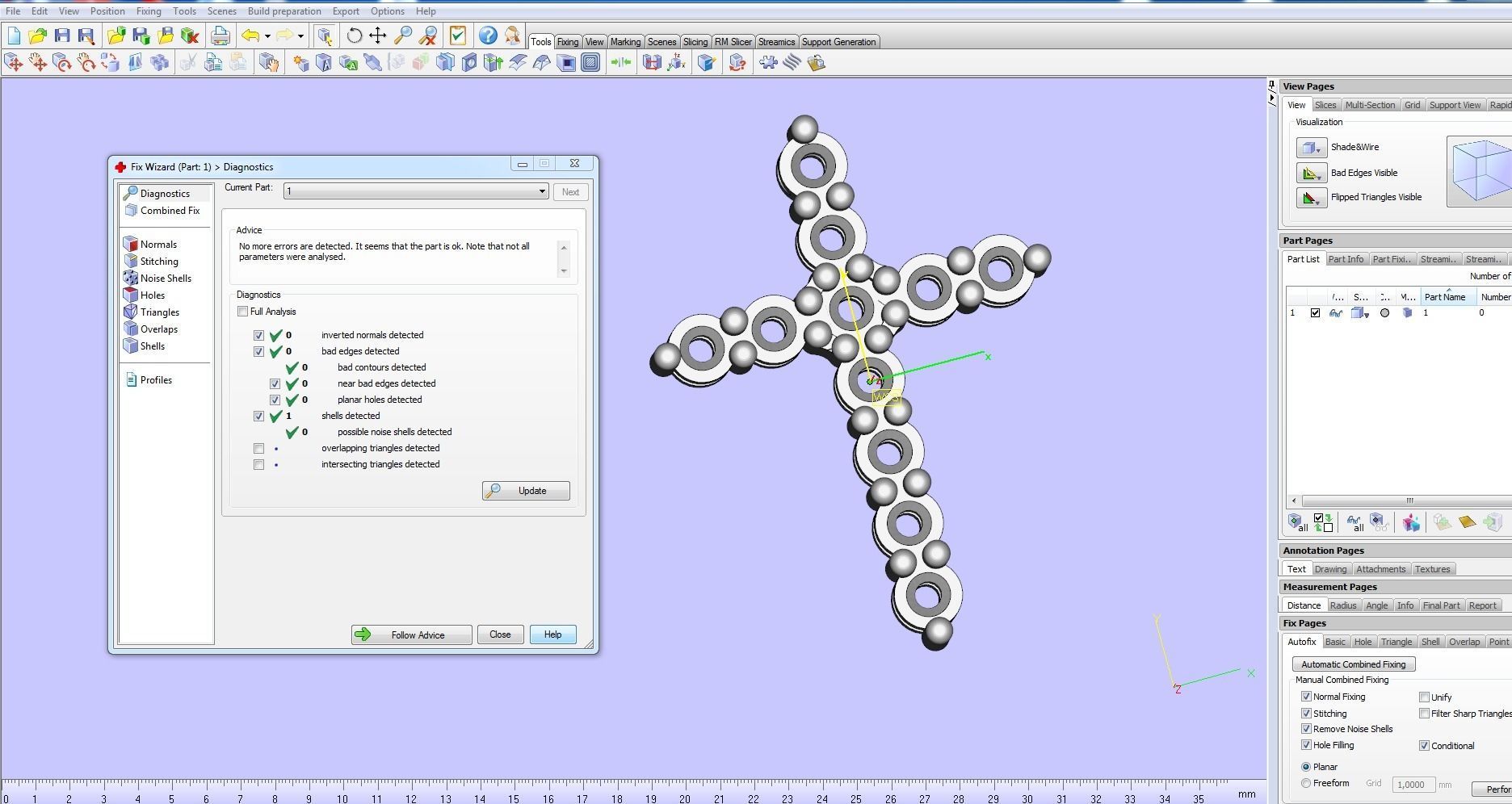Open the Fixing menu
This screenshot has height=804, width=1512.
[149, 11]
